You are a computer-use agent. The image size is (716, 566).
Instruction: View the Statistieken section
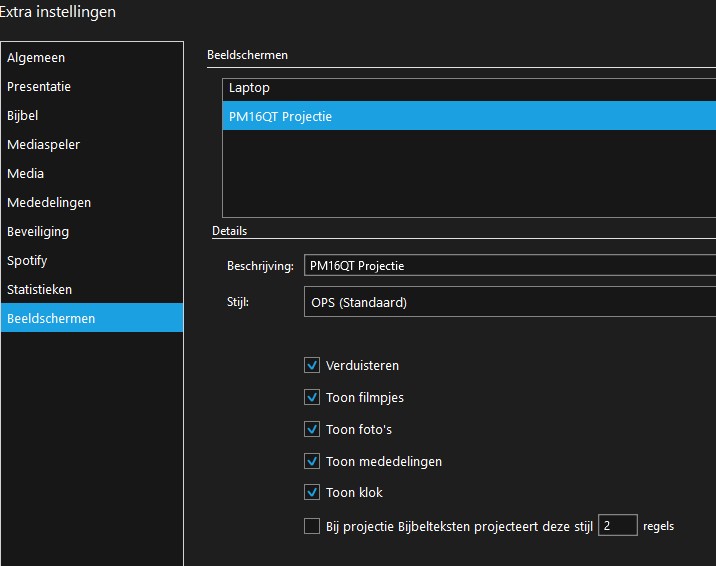pos(39,290)
